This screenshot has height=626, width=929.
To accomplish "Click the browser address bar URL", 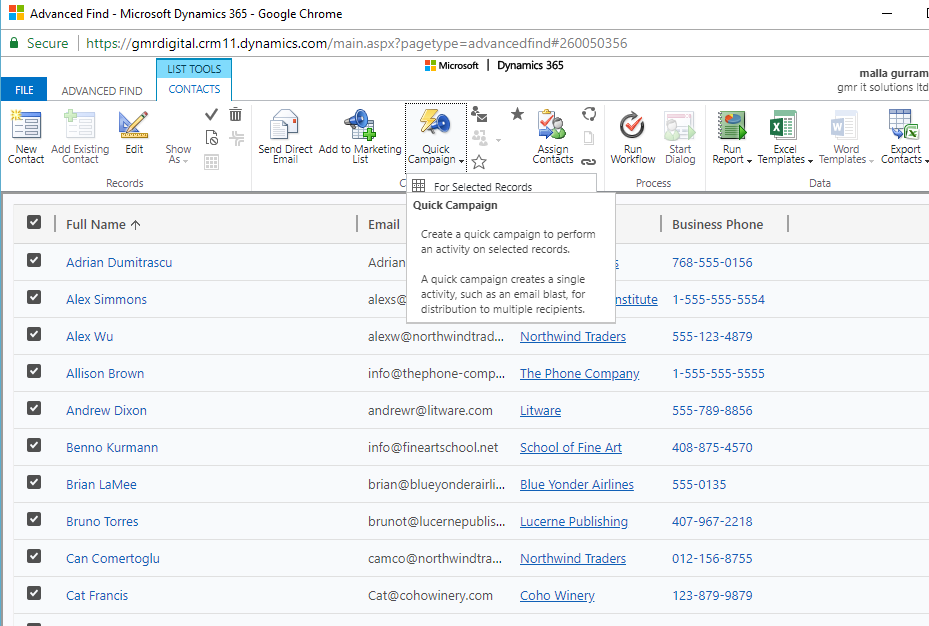I will coord(357,43).
